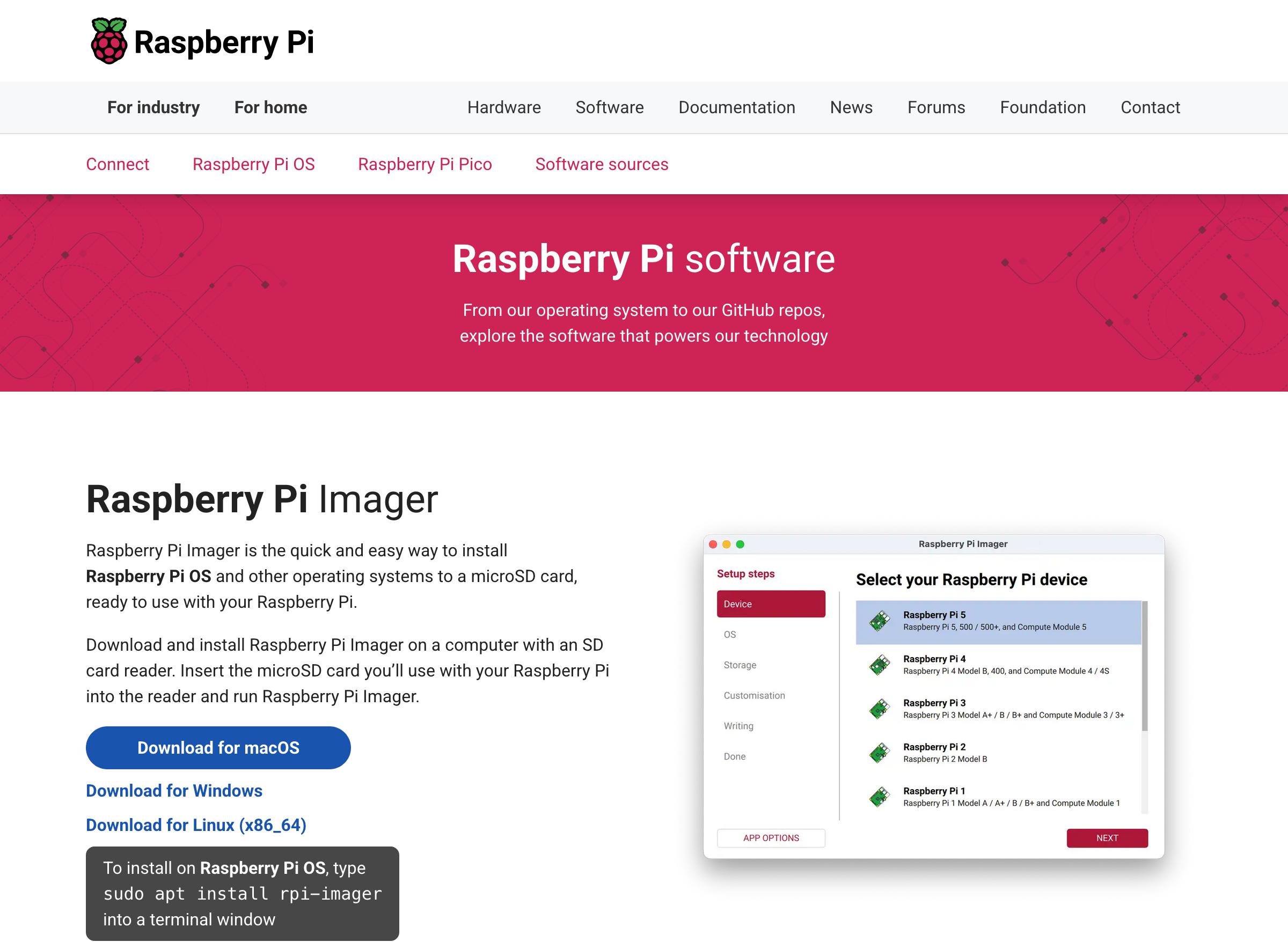Viewport: 1288px width, 942px height.
Task: Select the Done setup step
Action: coord(735,757)
